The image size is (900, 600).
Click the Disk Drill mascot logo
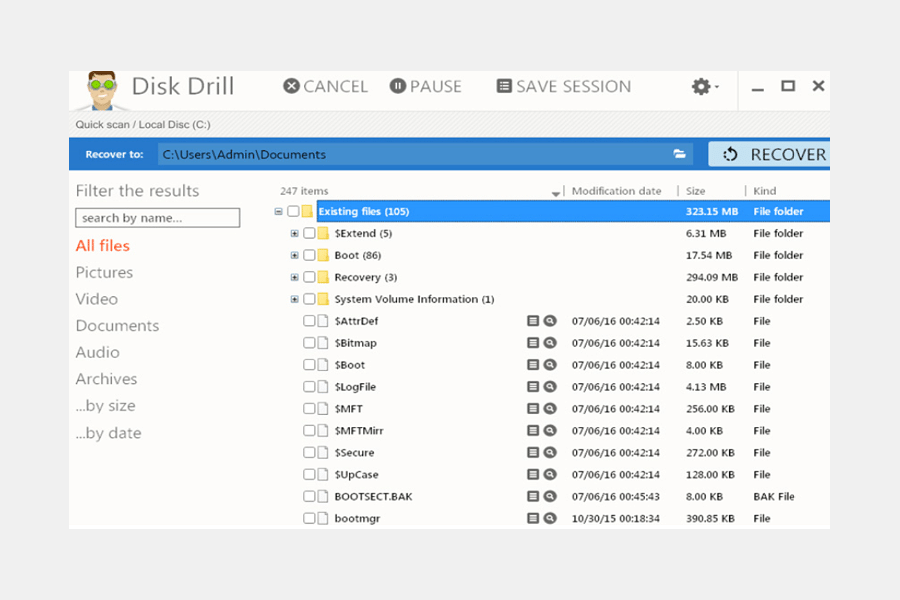pos(102,90)
